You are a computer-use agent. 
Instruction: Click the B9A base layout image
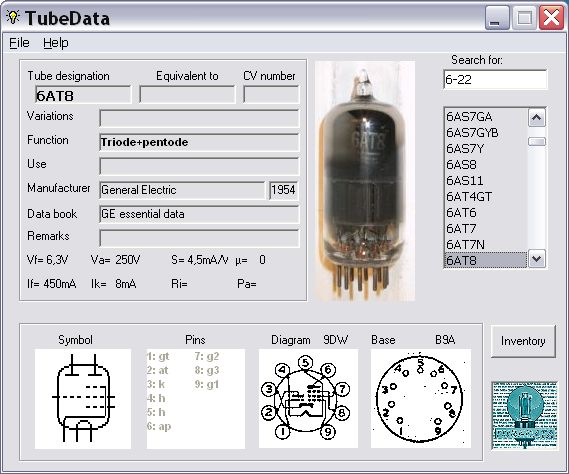pos(421,399)
